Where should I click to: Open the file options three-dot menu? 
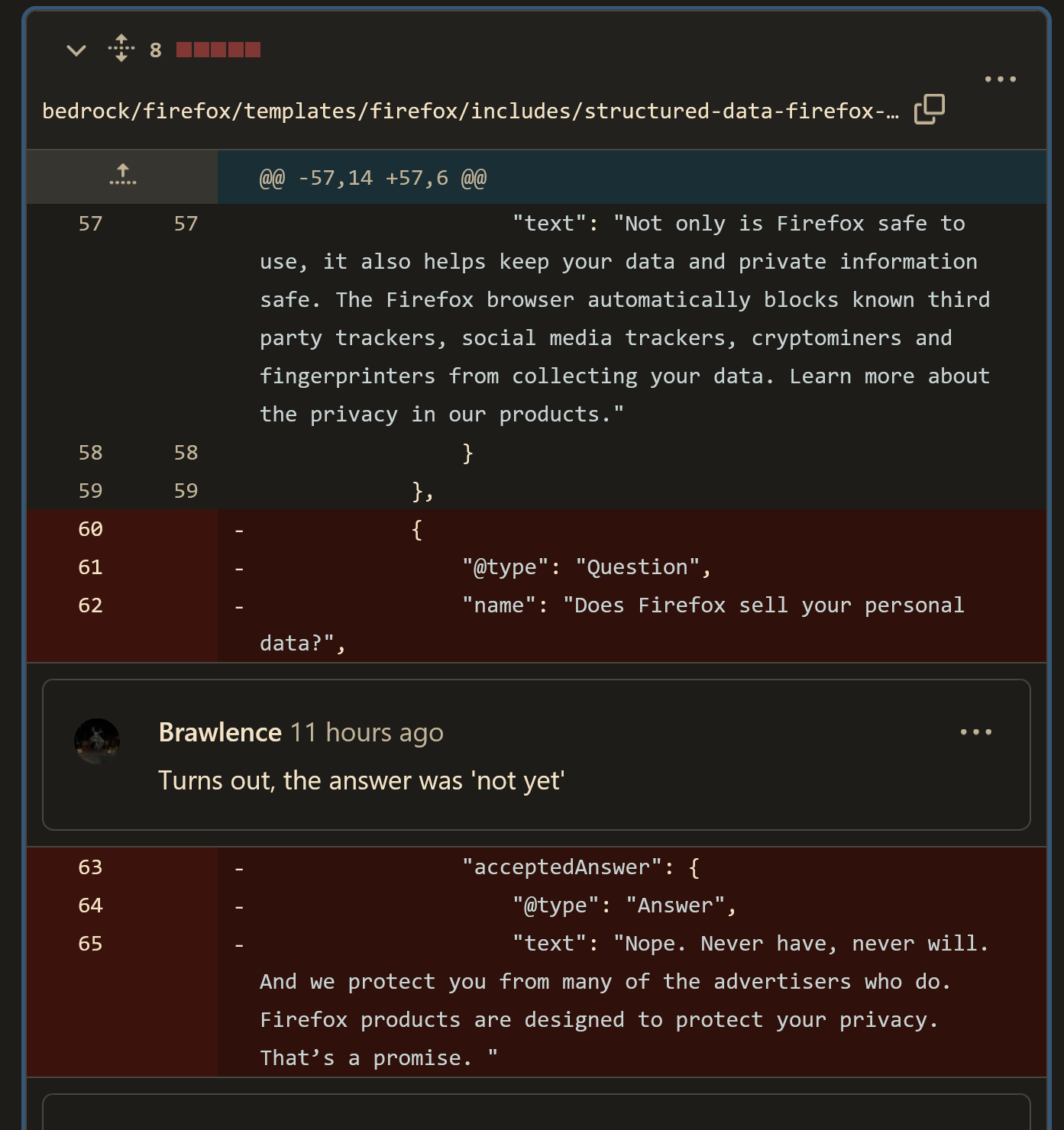point(1000,79)
